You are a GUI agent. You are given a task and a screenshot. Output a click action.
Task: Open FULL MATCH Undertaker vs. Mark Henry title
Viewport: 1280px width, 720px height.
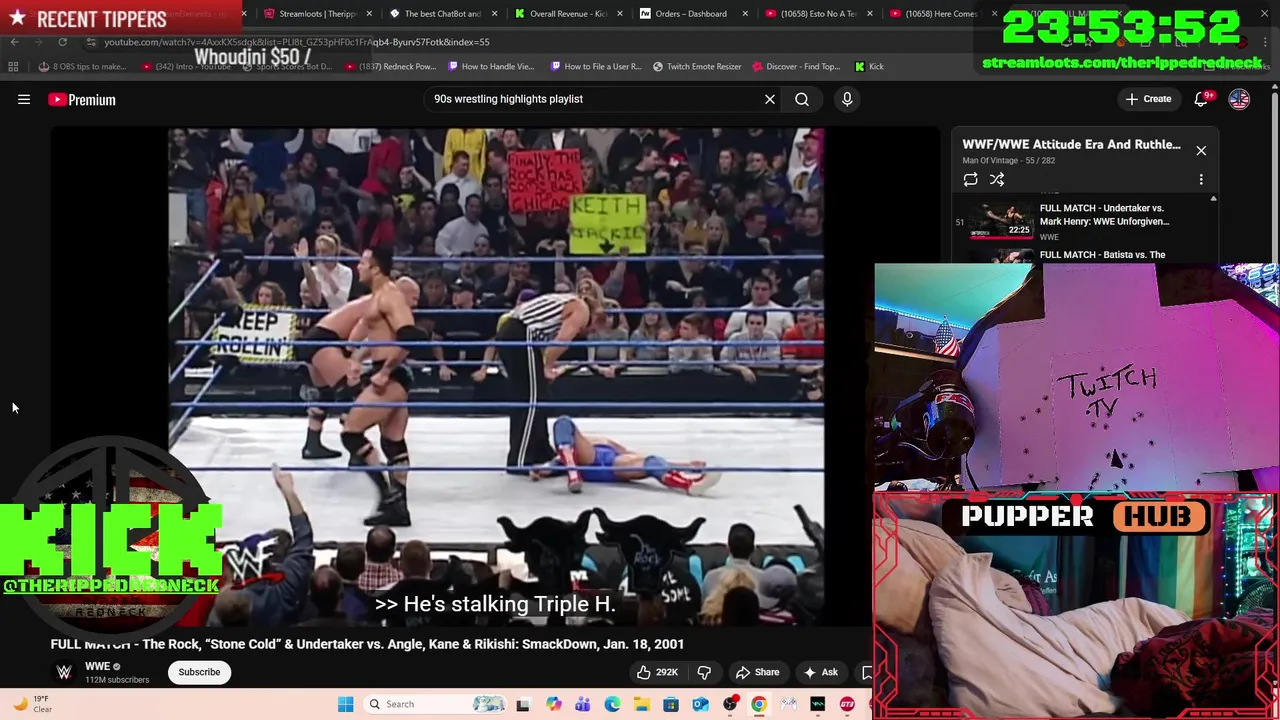pyautogui.click(x=1104, y=215)
